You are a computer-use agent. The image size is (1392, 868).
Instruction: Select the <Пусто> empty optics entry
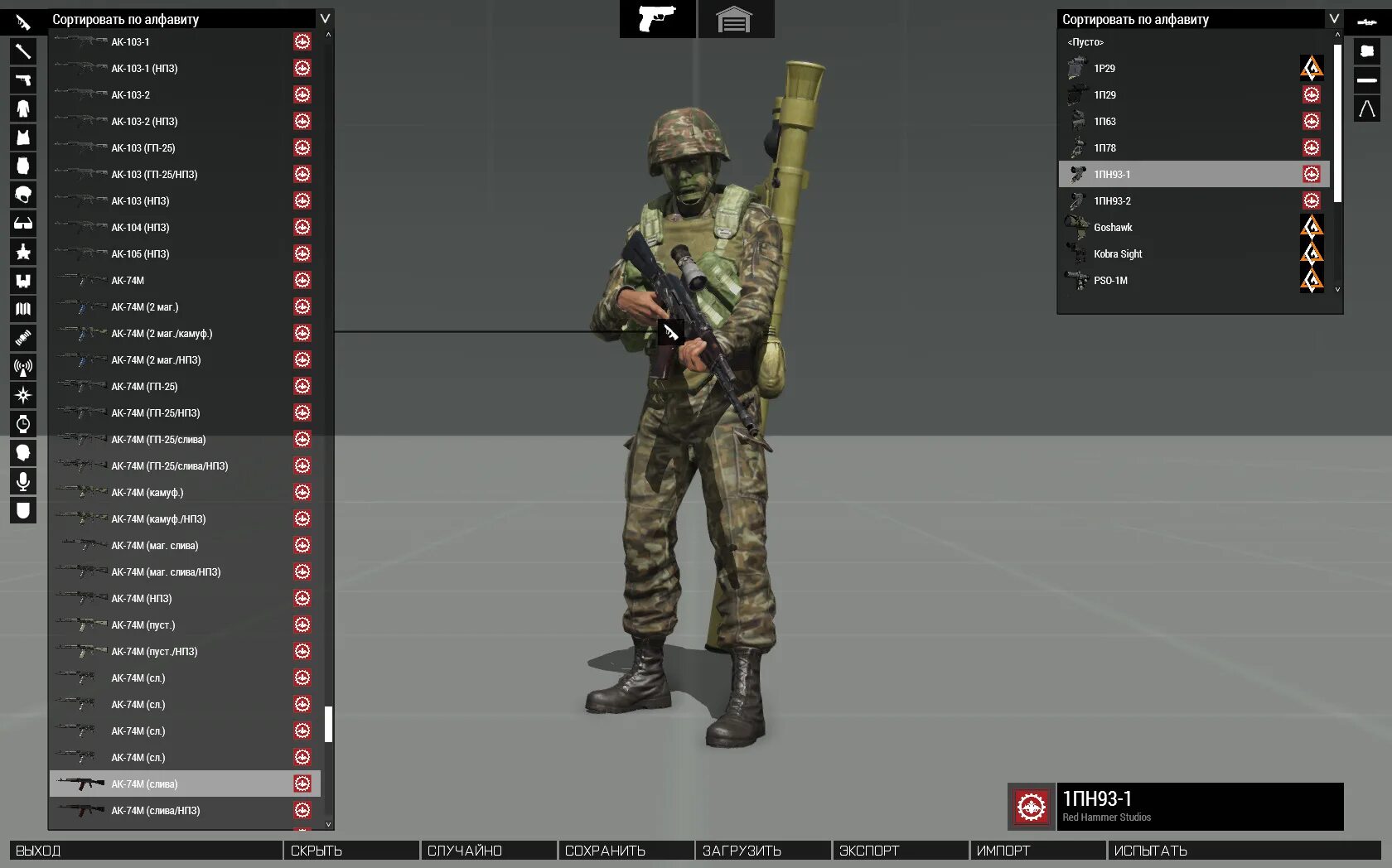coord(1194,41)
